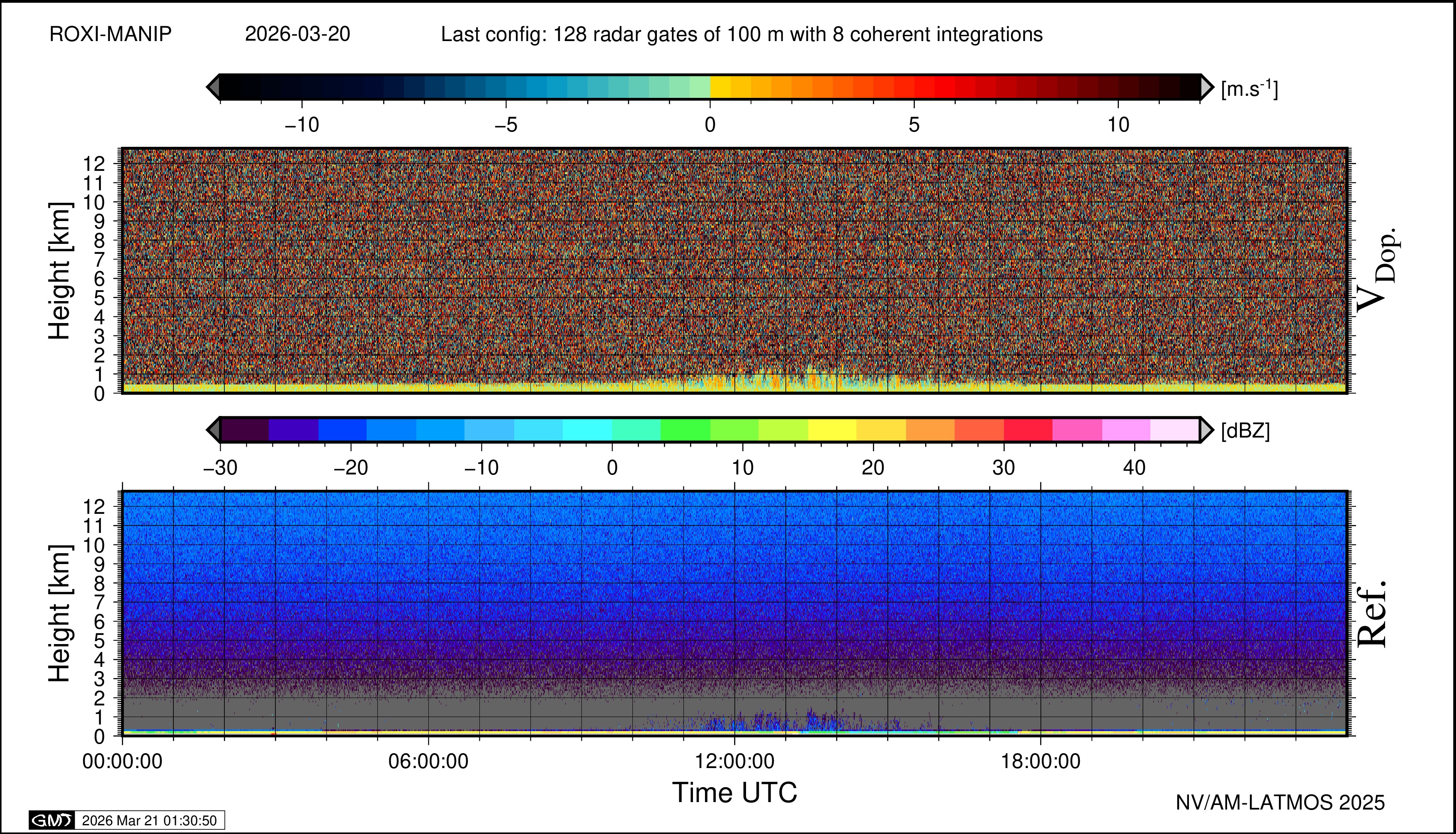This screenshot has width=1456, height=834.
Task: Click the green 5 dBZ color swatch
Action: point(685,430)
